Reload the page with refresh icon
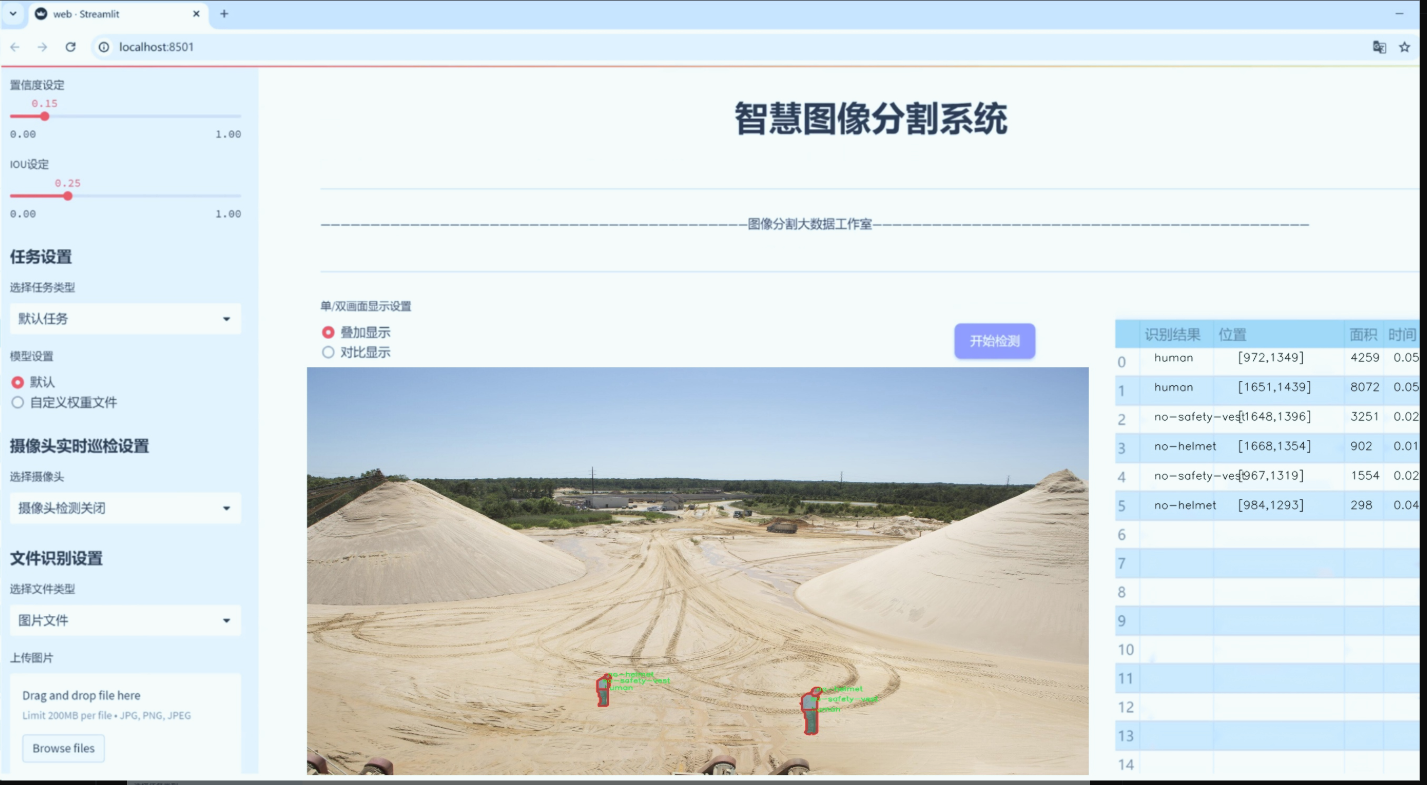This screenshot has width=1427, height=785. tap(70, 47)
